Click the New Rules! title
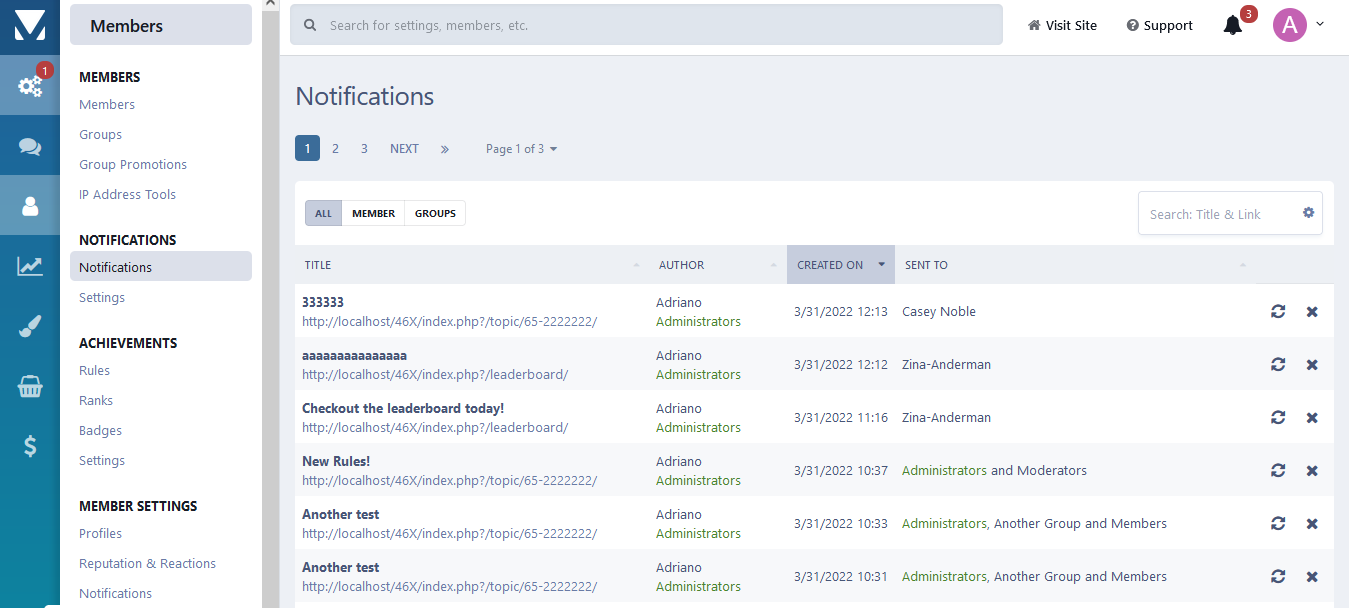Viewport: 1349px width, 608px height. 336,461
